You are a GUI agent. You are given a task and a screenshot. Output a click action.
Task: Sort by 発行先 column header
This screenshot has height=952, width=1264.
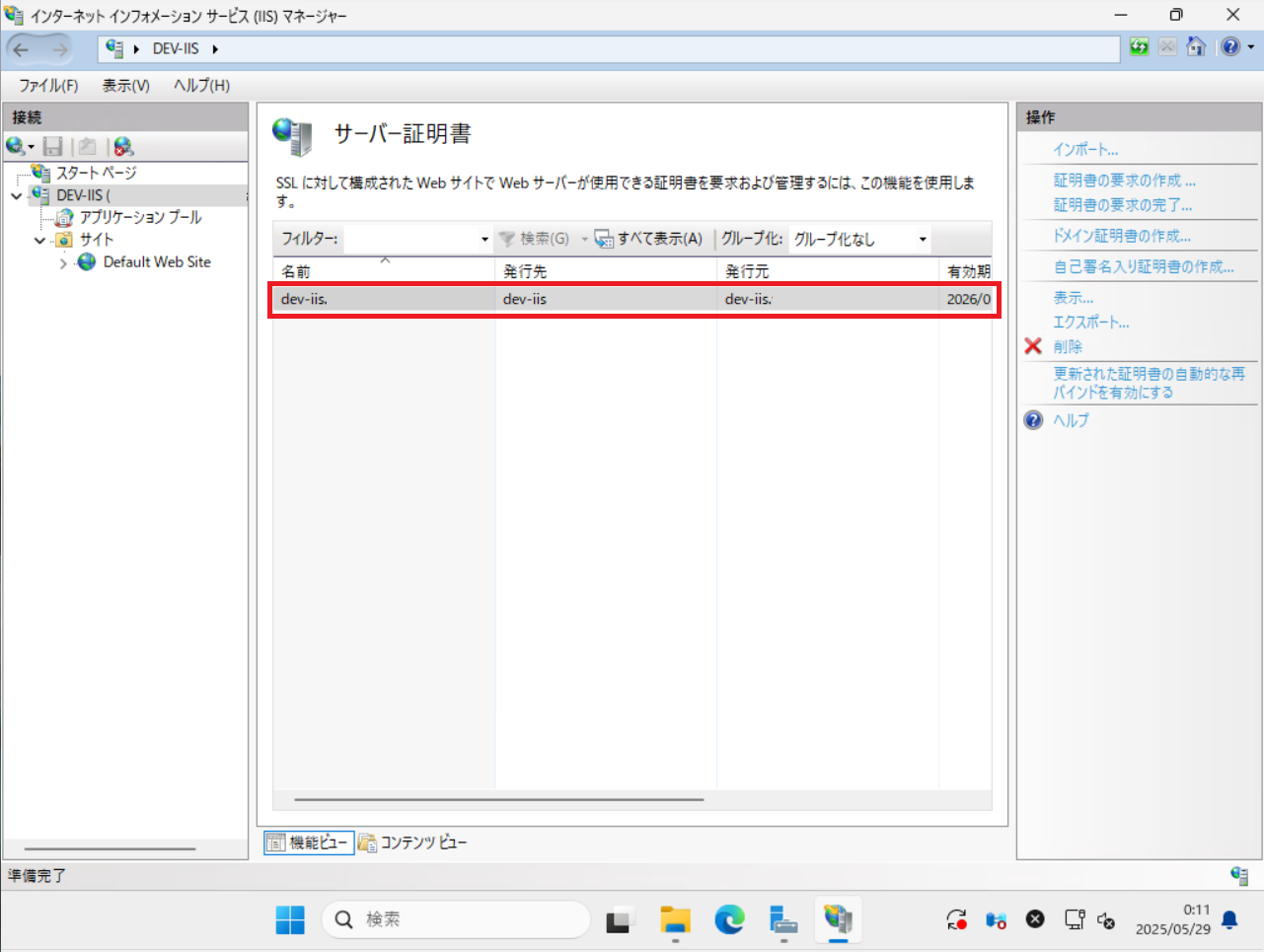605,270
